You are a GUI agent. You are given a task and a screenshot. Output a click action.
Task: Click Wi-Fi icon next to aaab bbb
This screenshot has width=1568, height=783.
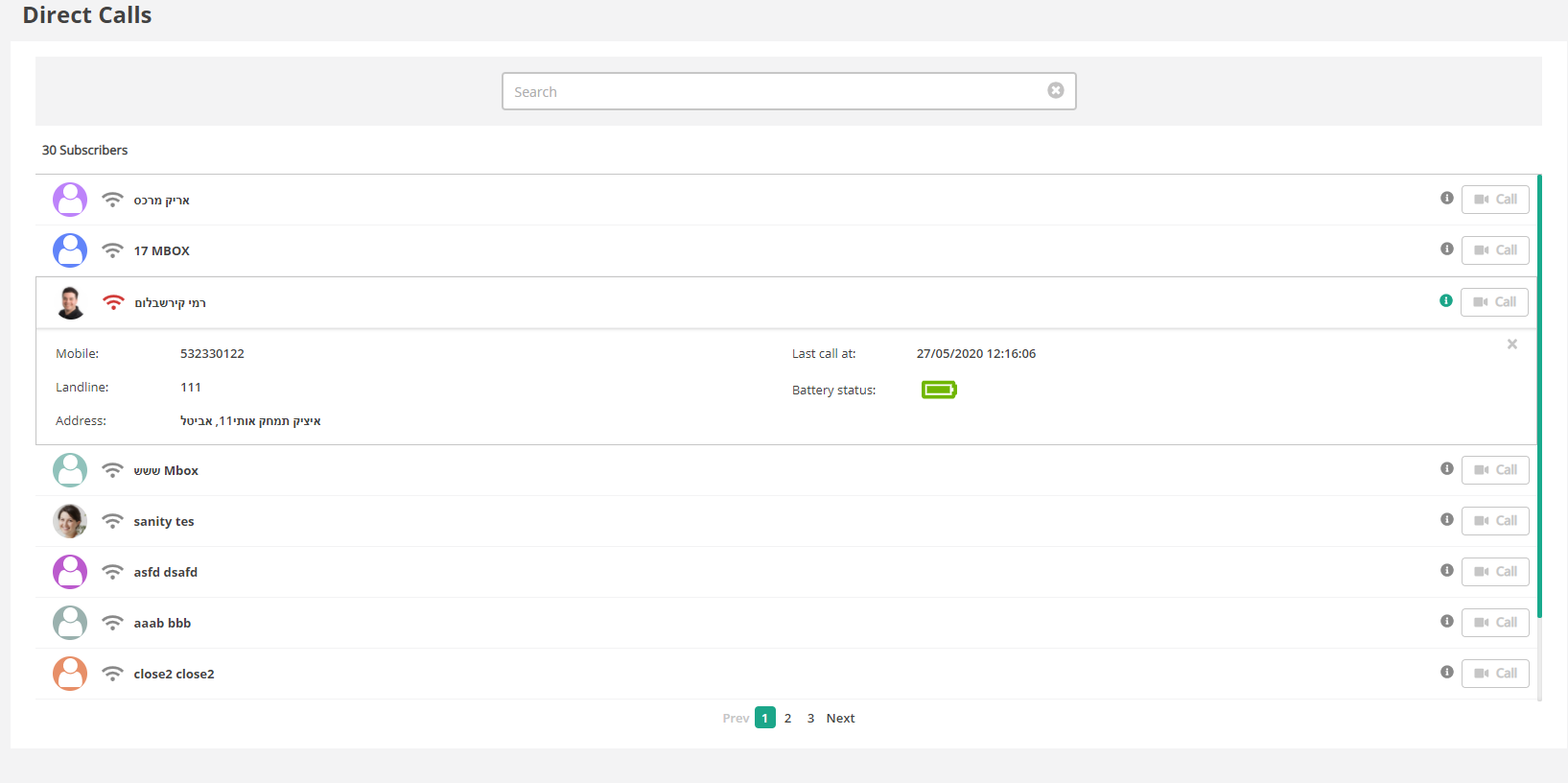(x=113, y=623)
